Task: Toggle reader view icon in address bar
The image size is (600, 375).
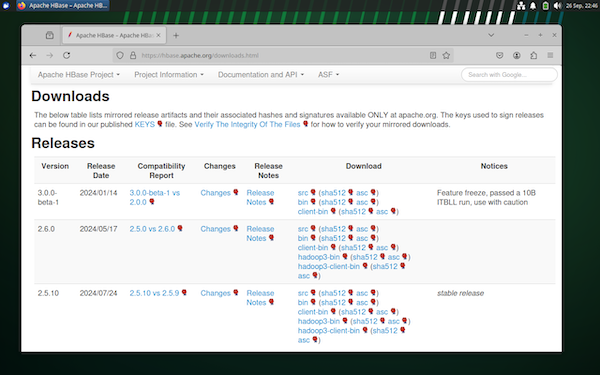Action: point(433,55)
